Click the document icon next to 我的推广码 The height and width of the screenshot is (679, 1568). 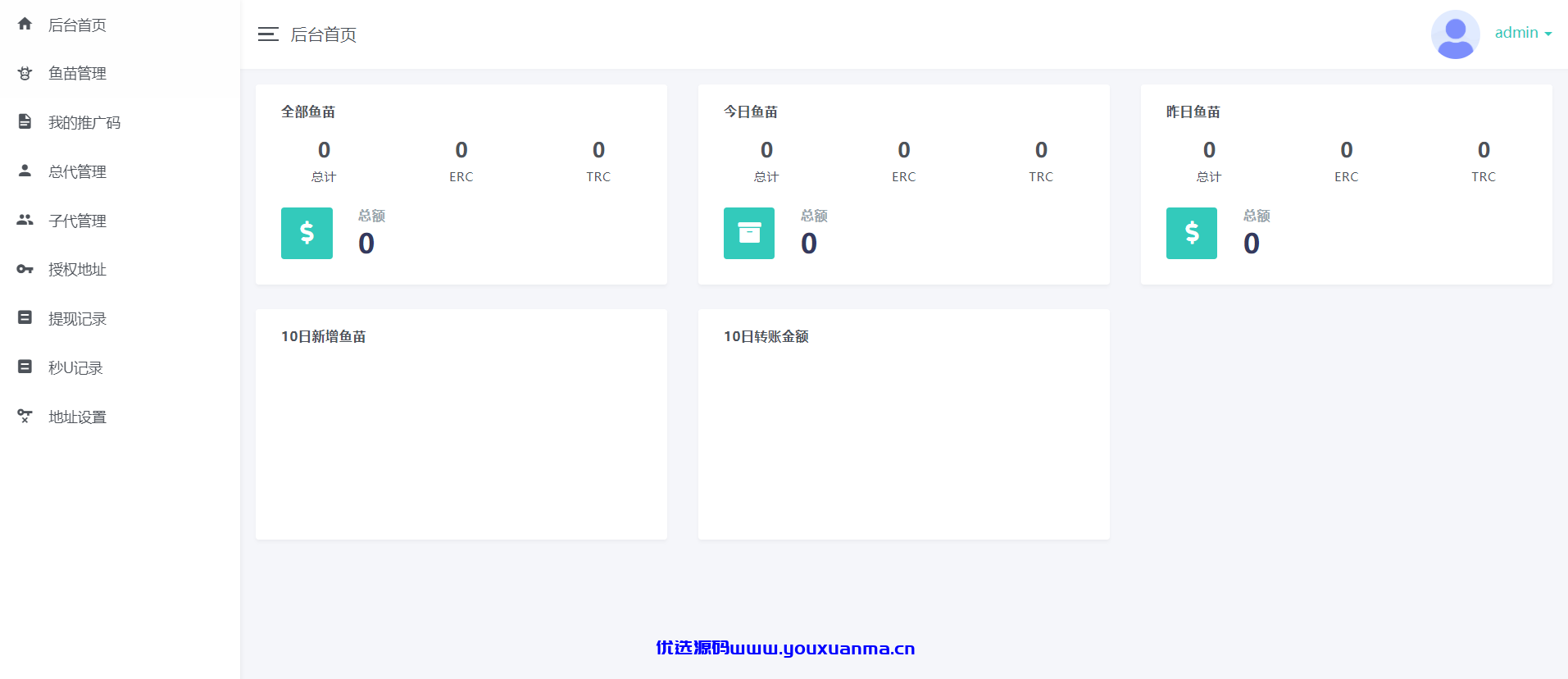coord(25,121)
